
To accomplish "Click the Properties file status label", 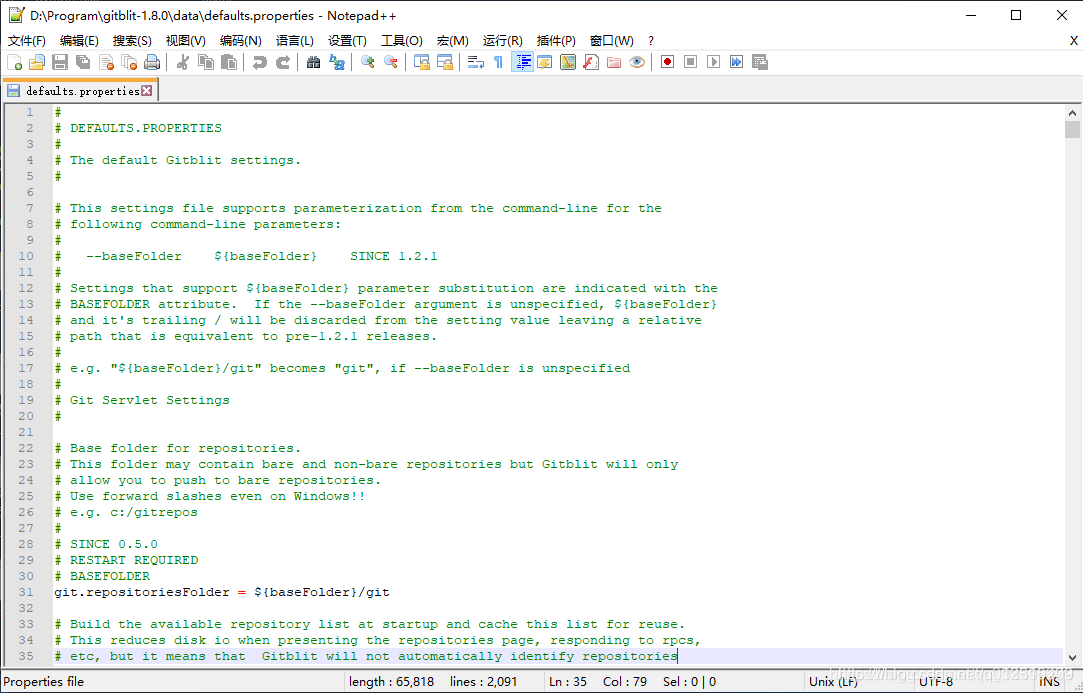I will click(44, 682).
